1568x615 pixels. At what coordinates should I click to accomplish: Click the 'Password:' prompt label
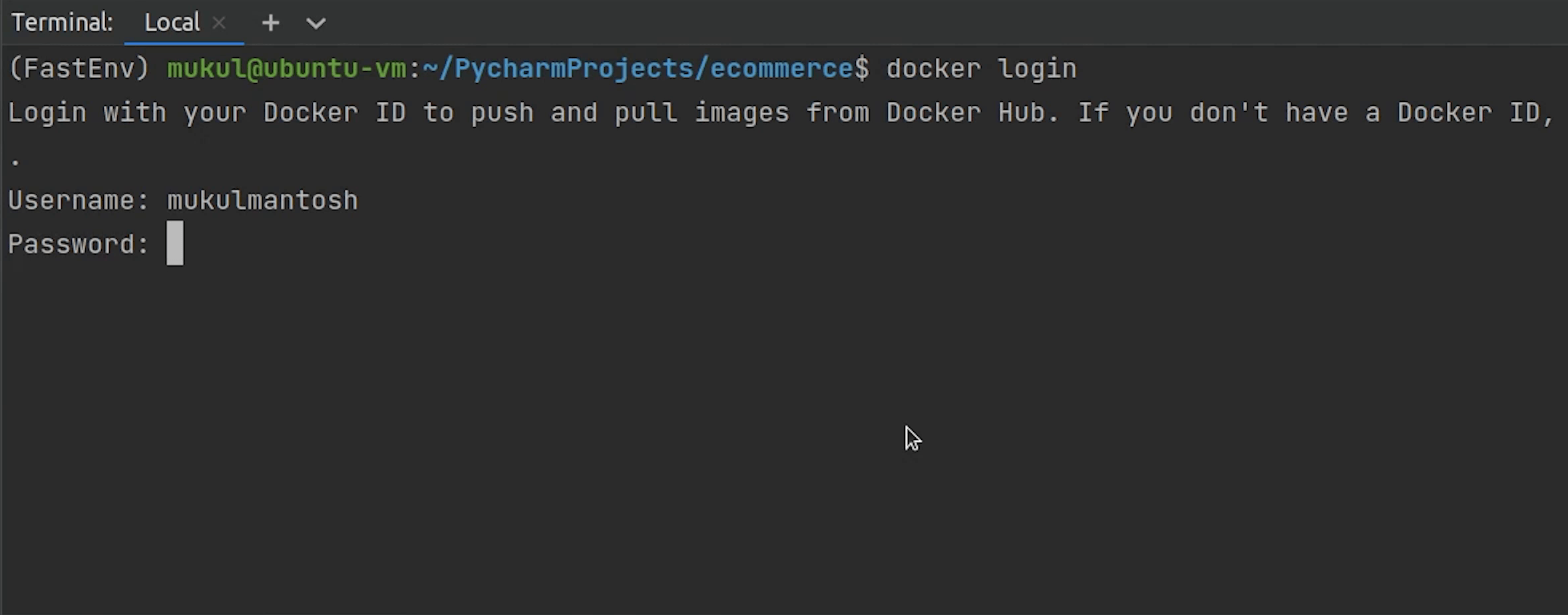(79, 244)
